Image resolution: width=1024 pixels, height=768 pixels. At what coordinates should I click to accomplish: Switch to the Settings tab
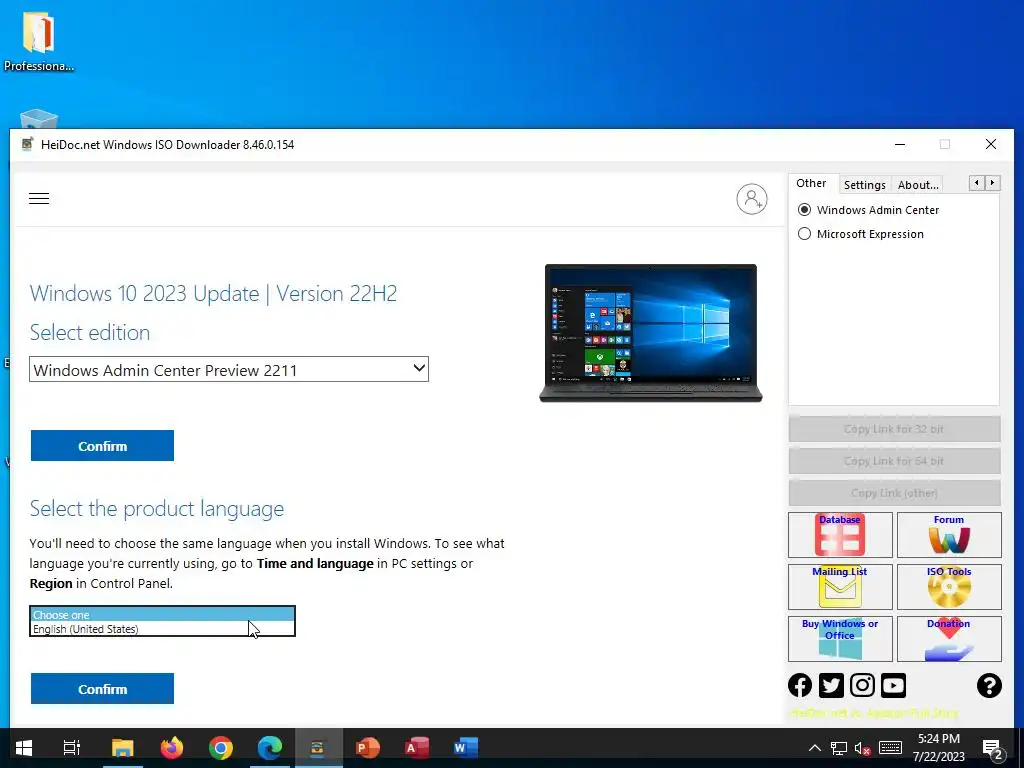click(x=864, y=185)
